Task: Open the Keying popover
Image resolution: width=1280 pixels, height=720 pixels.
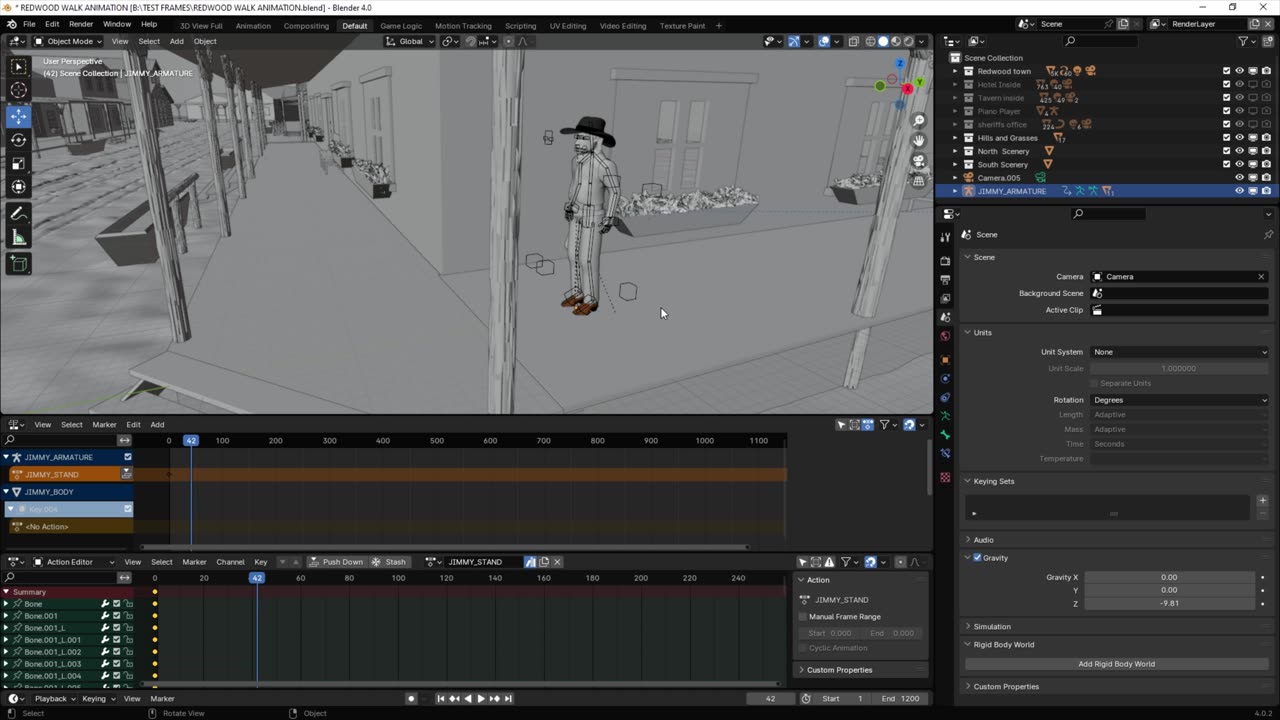Action: pyautogui.click(x=97, y=699)
